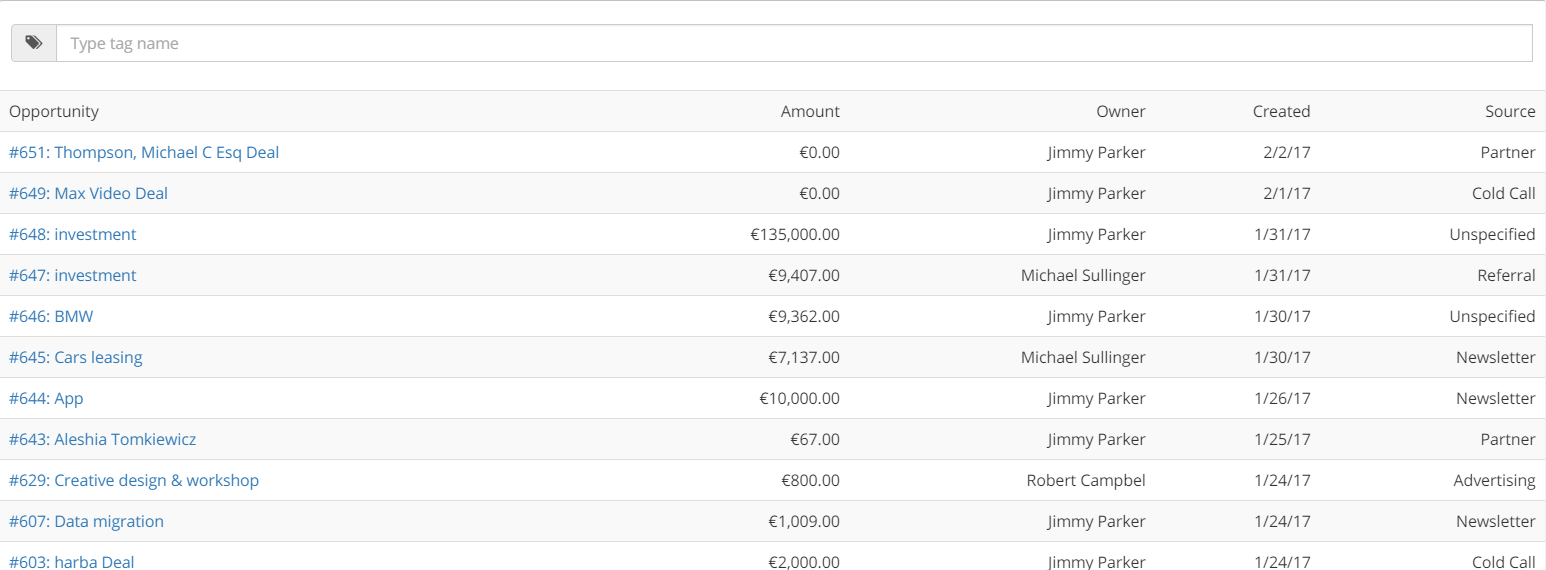Open the #645 Cars leasing opportunity
The width and height of the screenshot is (1546, 570).
pyautogui.click(x=76, y=357)
